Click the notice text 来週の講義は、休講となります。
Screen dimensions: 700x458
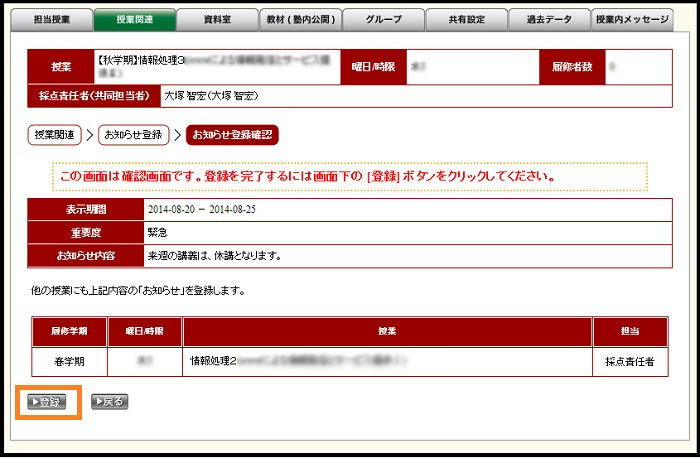(214, 255)
